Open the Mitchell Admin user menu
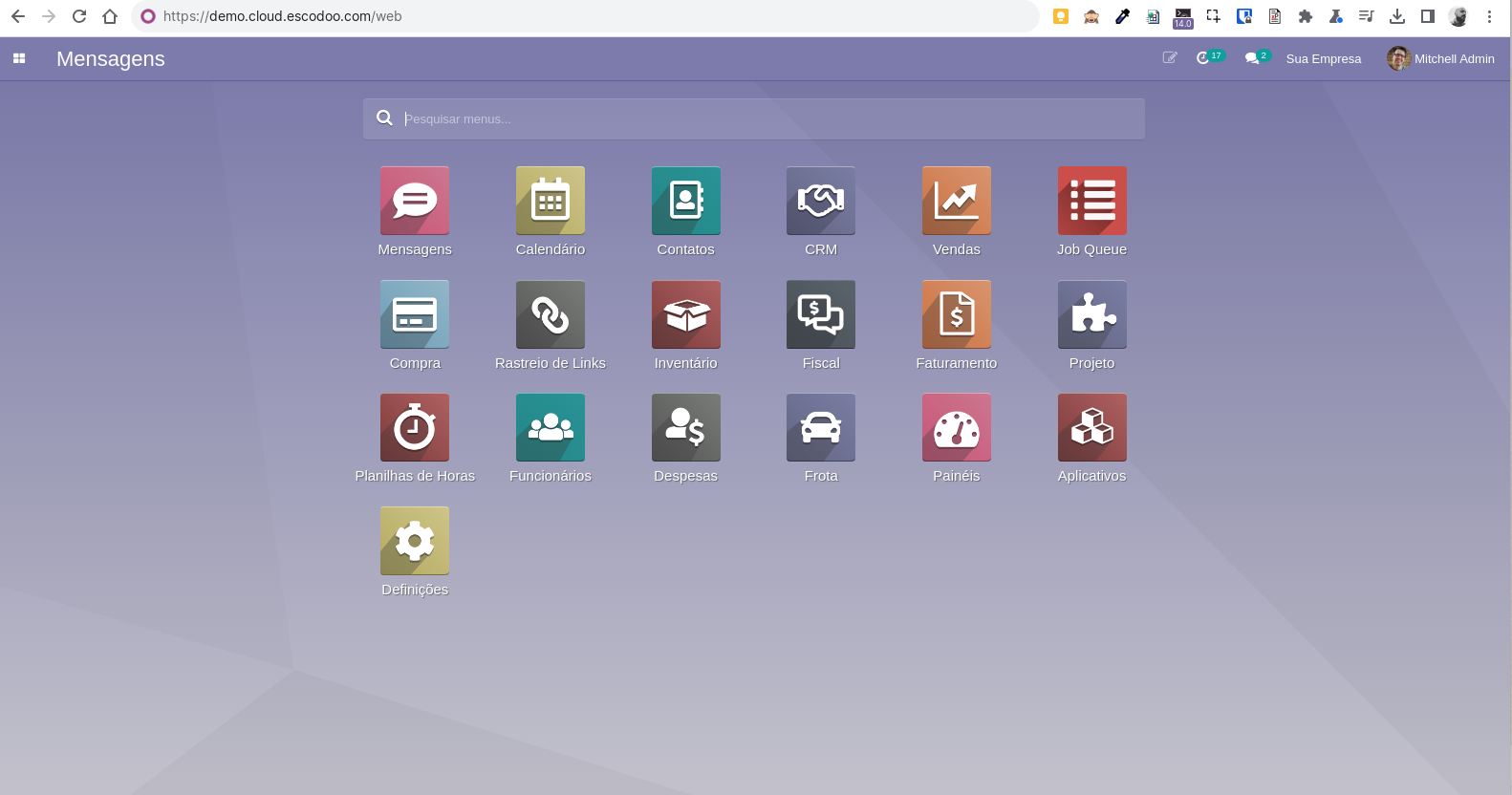 (1441, 58)
